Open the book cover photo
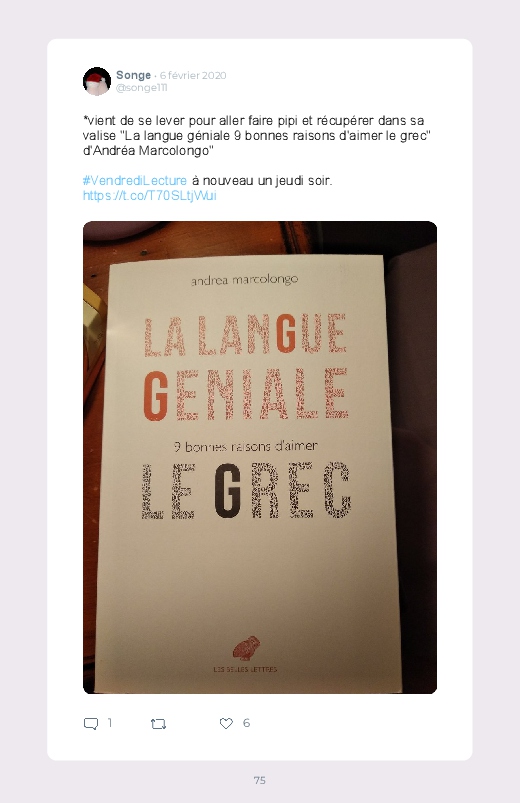This screenshot has height=803, width=520. pos(260,457)
